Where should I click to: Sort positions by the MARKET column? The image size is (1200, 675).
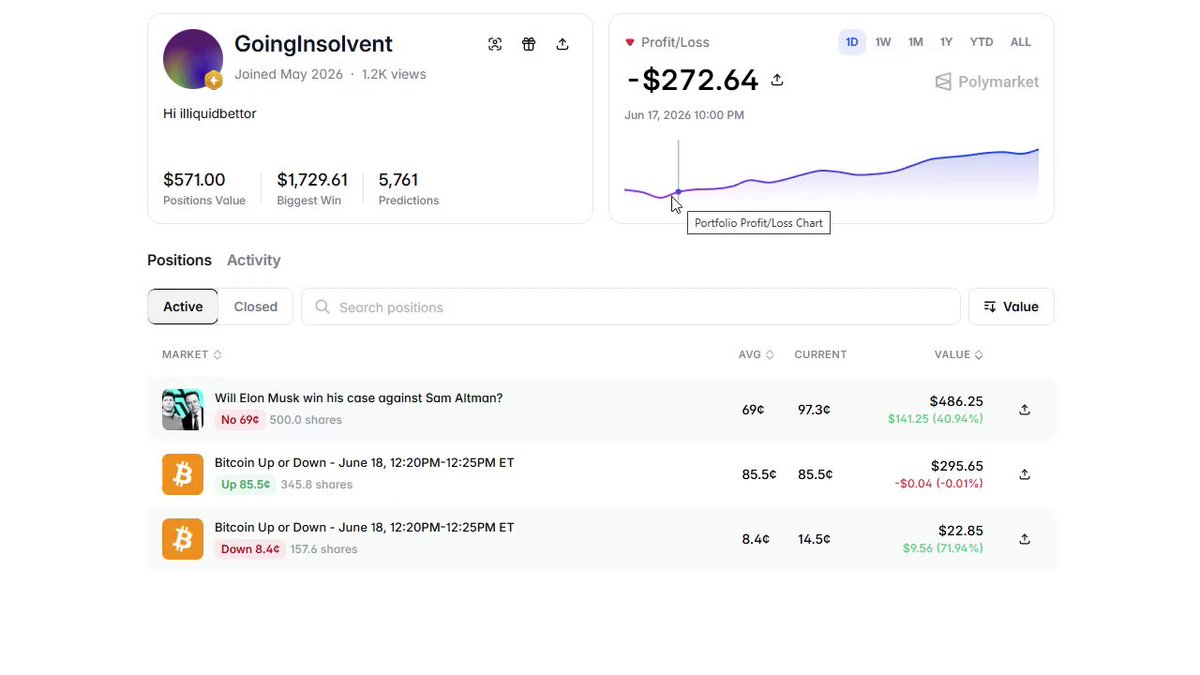point(192,355)
